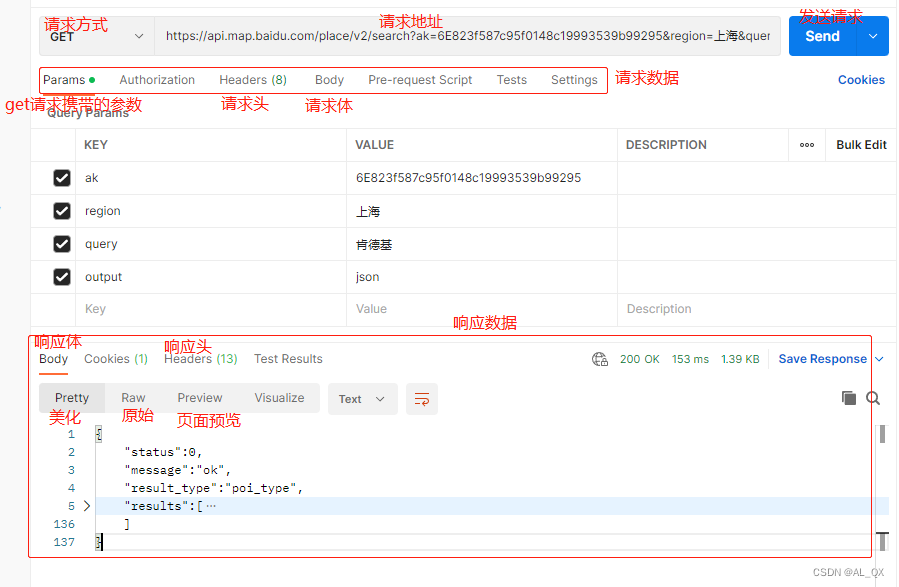Click line number 136 in the gutter

64,524
